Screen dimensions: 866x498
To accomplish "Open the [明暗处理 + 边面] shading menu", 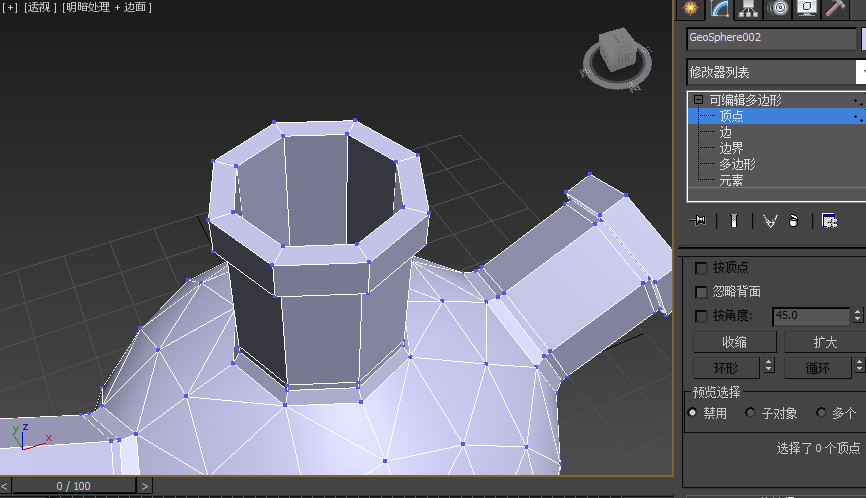I will [x=107, y=7].
